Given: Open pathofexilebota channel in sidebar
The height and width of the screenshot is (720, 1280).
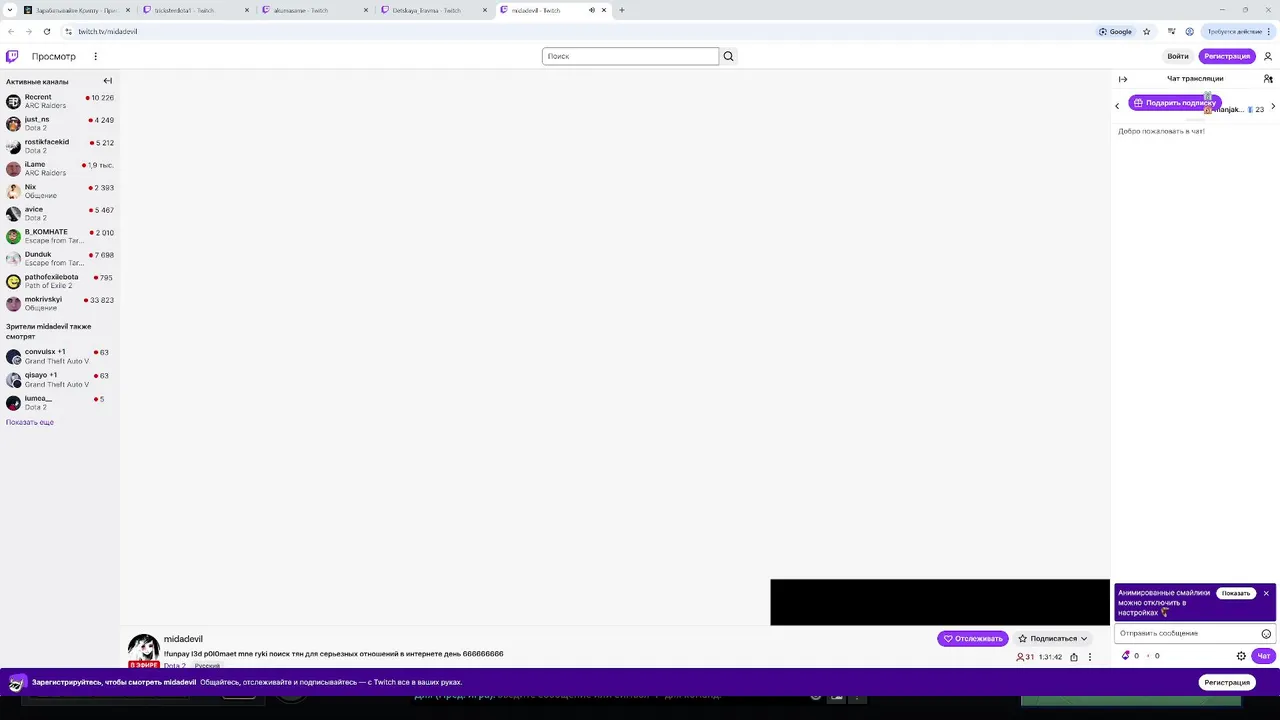Looking at the screenshot, I should point(60,281).
